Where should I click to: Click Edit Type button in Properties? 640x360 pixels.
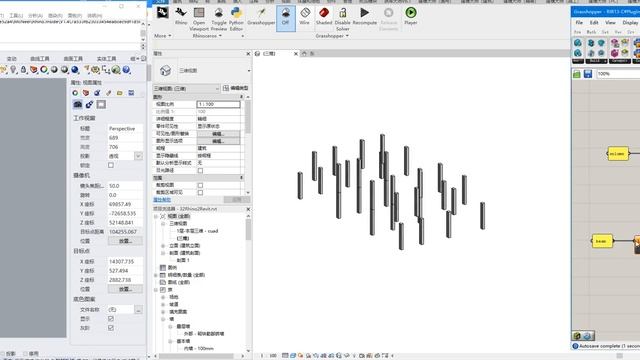click(x=236, y=88)
